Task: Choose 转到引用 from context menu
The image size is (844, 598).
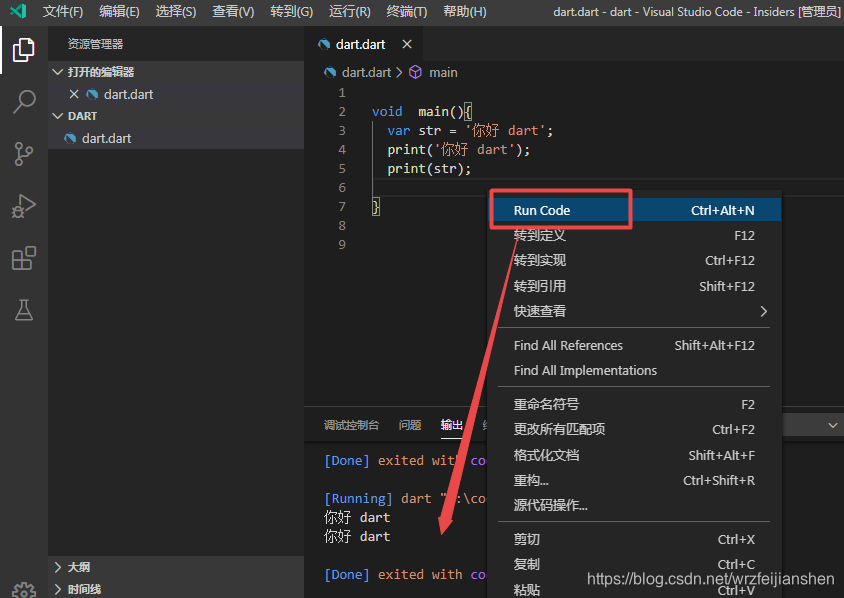Action: pos(634,286)
